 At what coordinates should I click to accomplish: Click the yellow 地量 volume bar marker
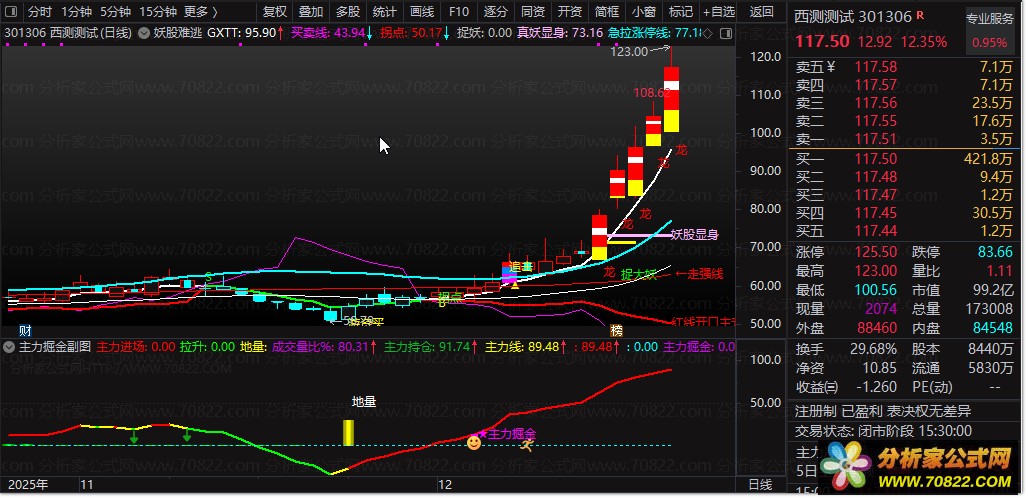point(349,432)
